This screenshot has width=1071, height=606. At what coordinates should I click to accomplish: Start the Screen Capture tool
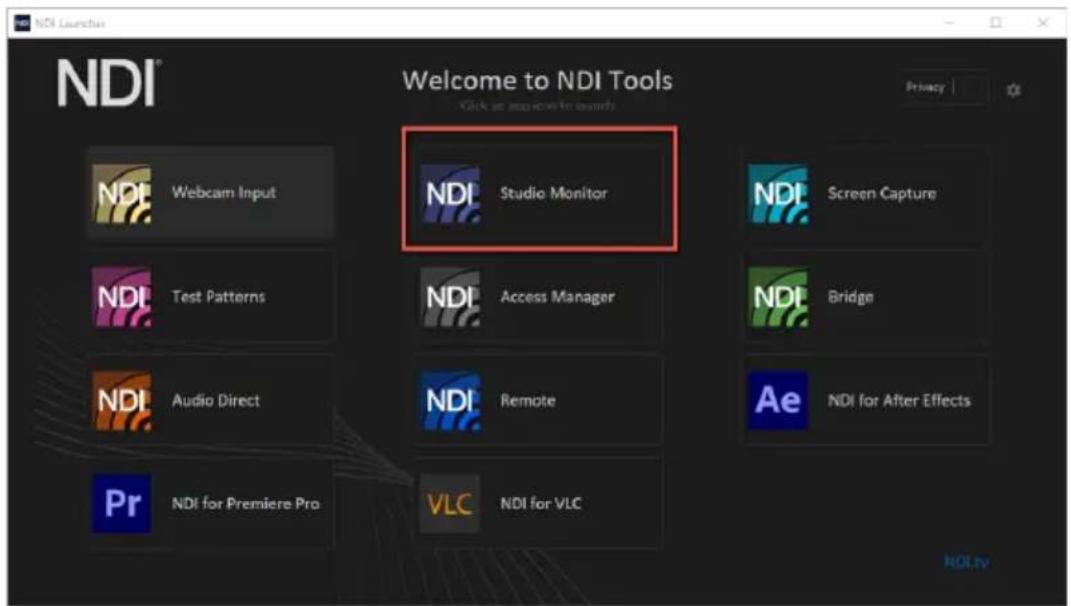pyautogui.click(x=866, y=193)
